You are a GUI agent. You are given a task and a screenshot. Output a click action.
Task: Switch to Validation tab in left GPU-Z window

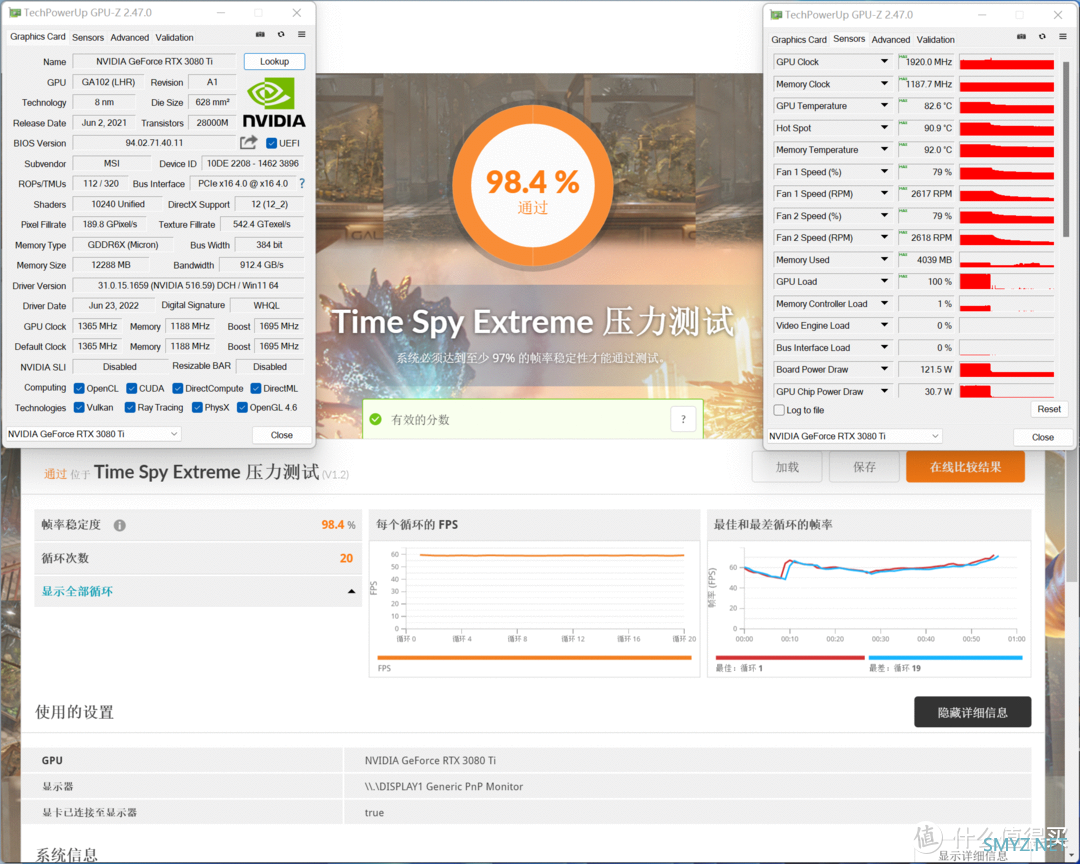coord(174,38)
